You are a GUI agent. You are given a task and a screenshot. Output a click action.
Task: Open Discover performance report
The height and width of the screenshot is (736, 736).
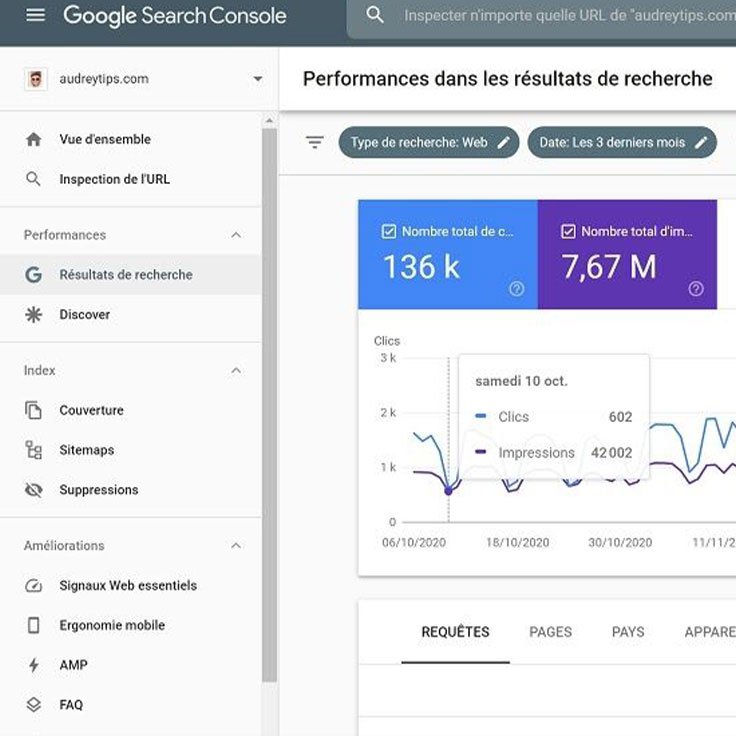click(x=84, y=314)
